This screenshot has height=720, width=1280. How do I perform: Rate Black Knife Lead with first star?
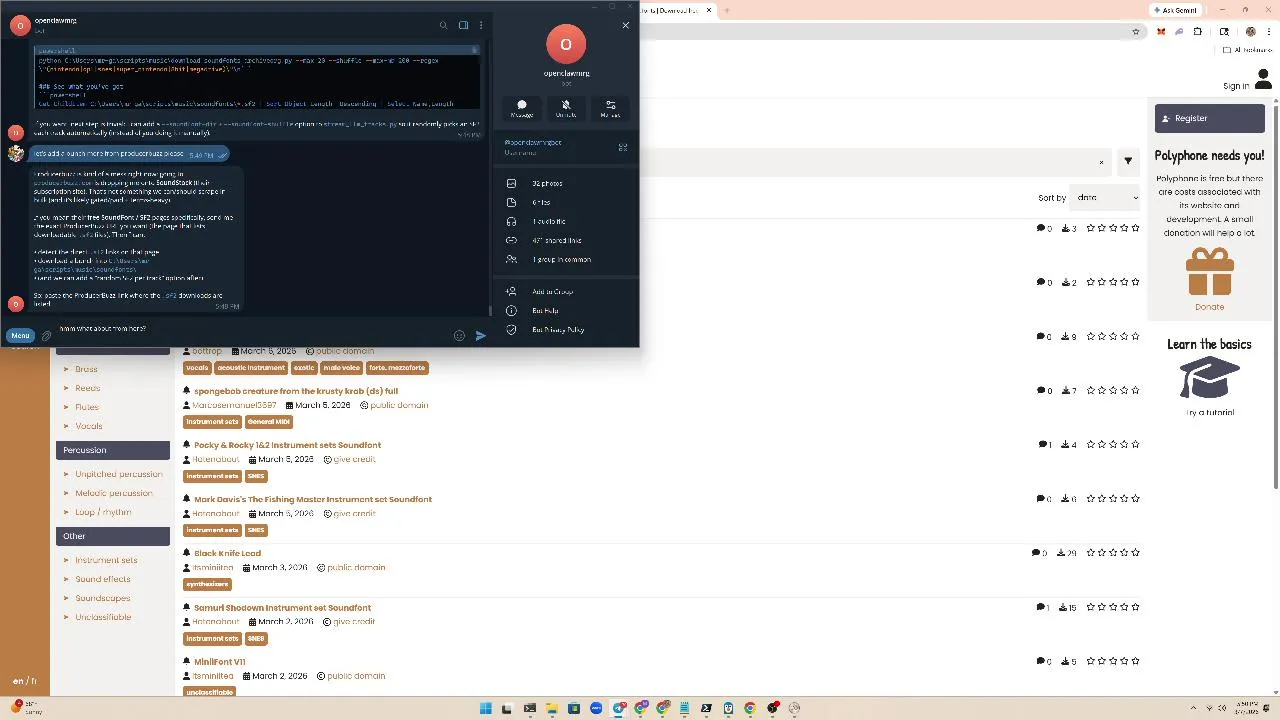1091,553
